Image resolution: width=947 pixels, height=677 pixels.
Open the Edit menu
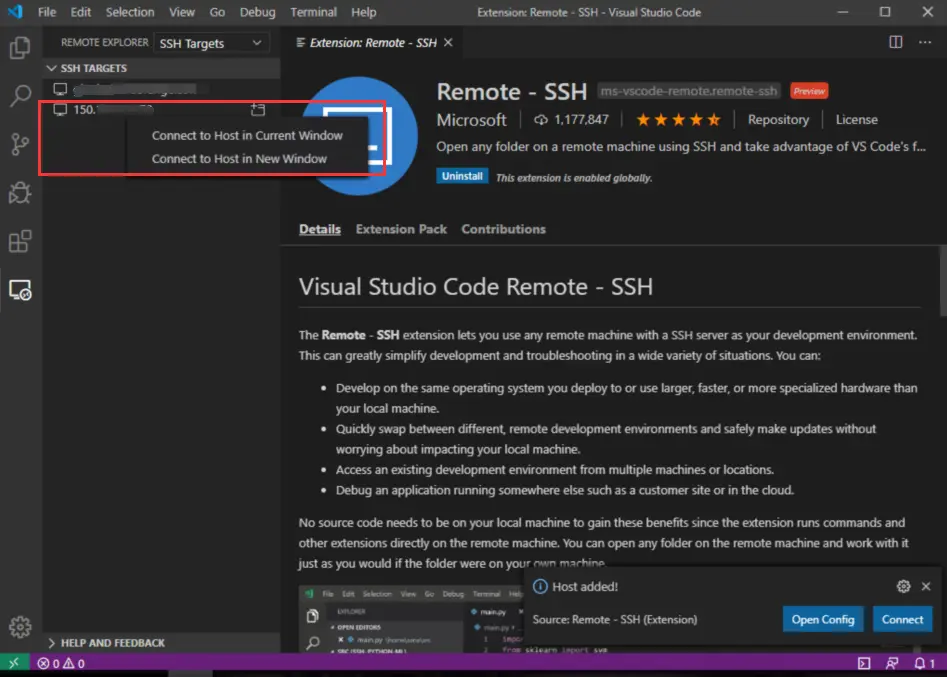pos(80,12)
